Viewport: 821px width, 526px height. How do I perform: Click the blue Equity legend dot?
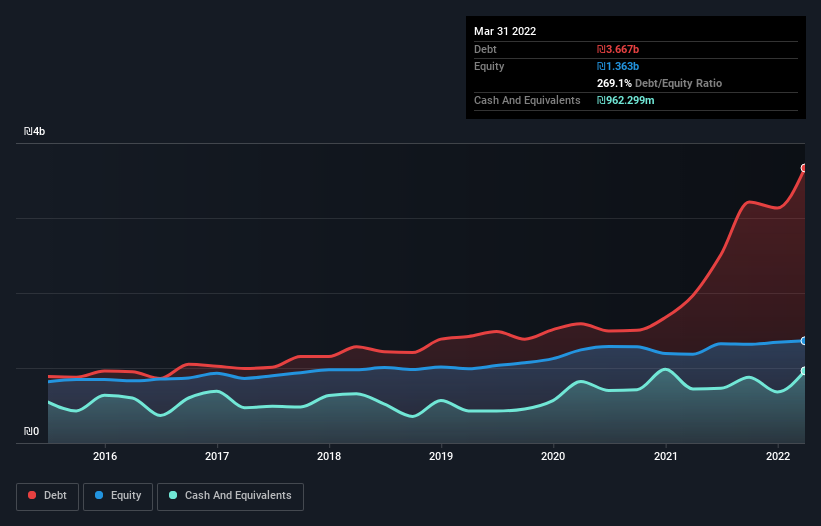click(99, 495)
